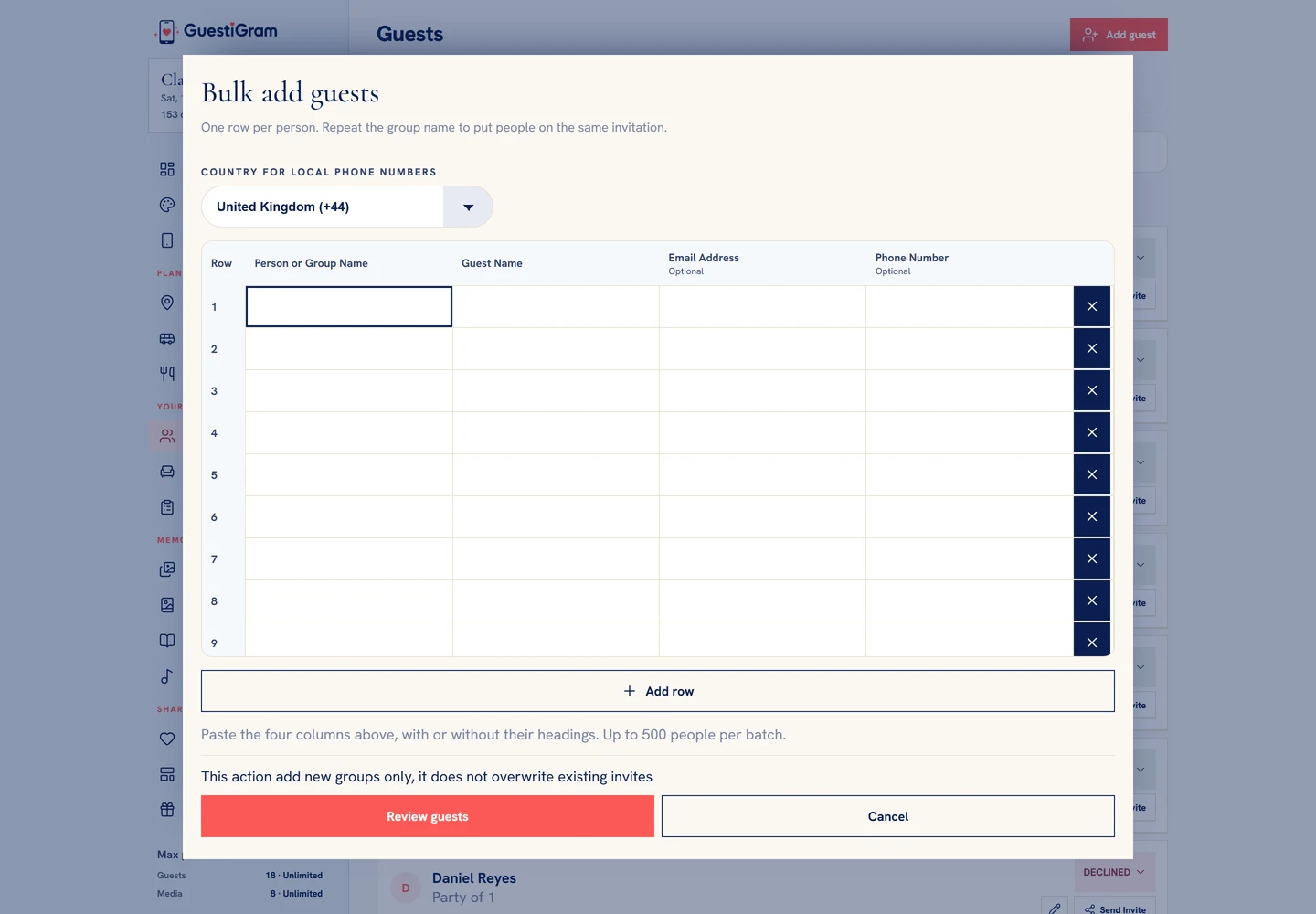Click the Review guests button
1316x914 pixels.
[x=428, y=816]
